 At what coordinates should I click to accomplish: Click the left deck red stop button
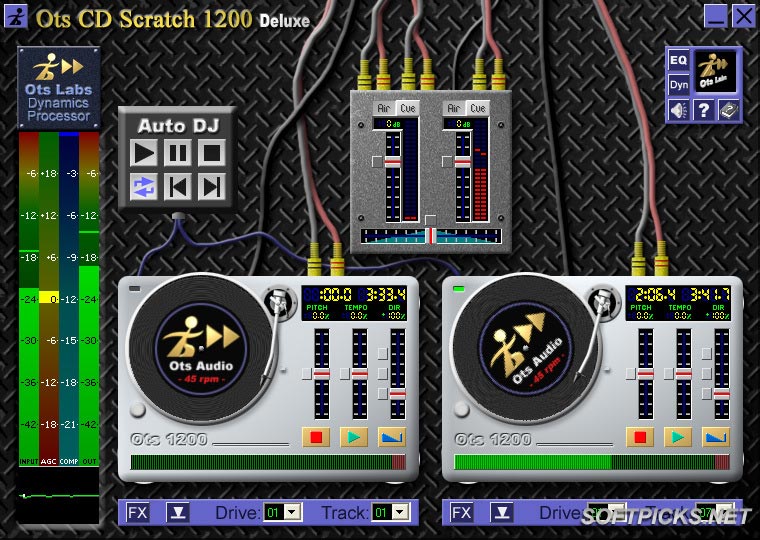click(x=316, y=437)
